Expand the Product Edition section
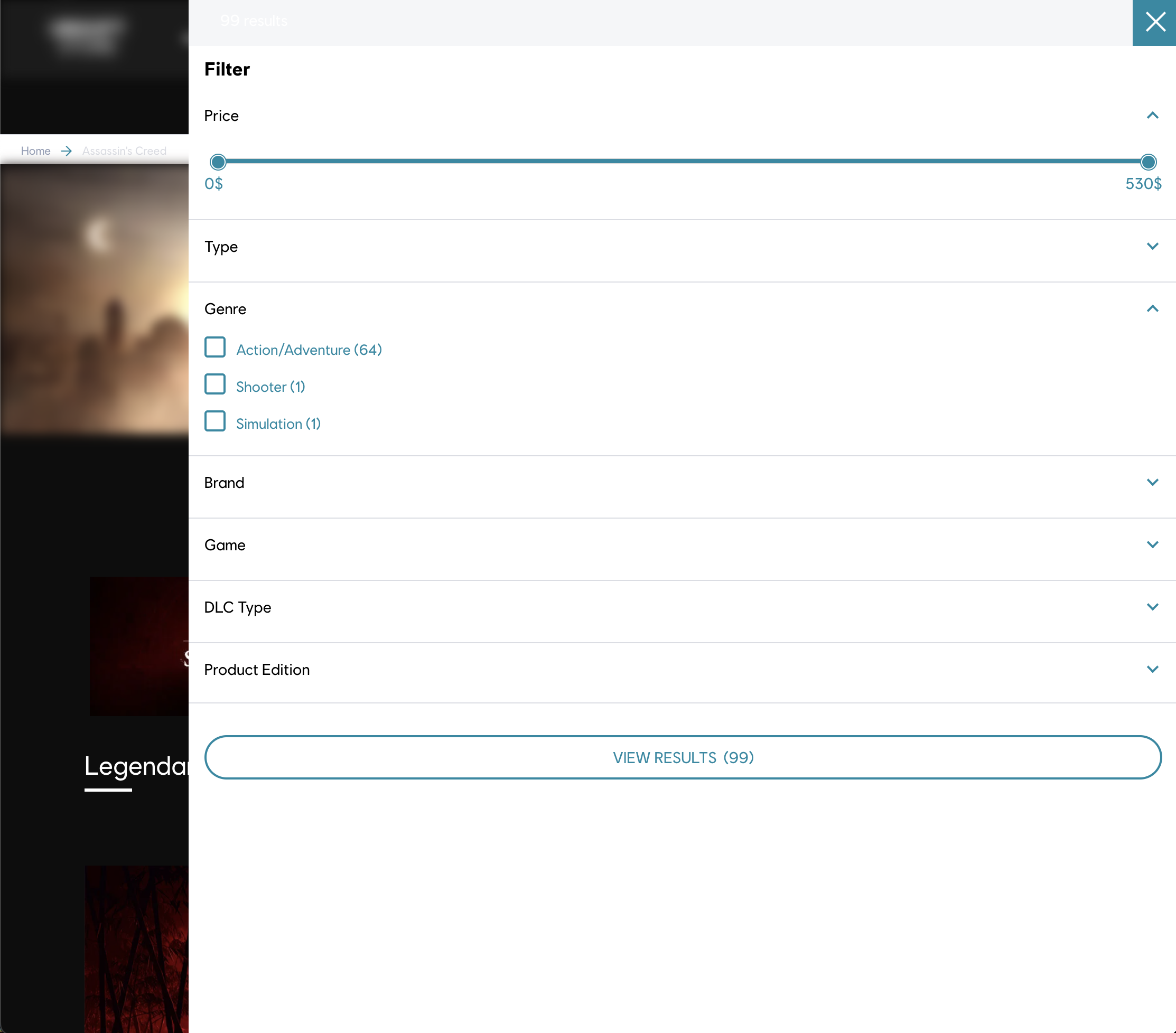1176x1033 pixels. [x=1153, y=669]
